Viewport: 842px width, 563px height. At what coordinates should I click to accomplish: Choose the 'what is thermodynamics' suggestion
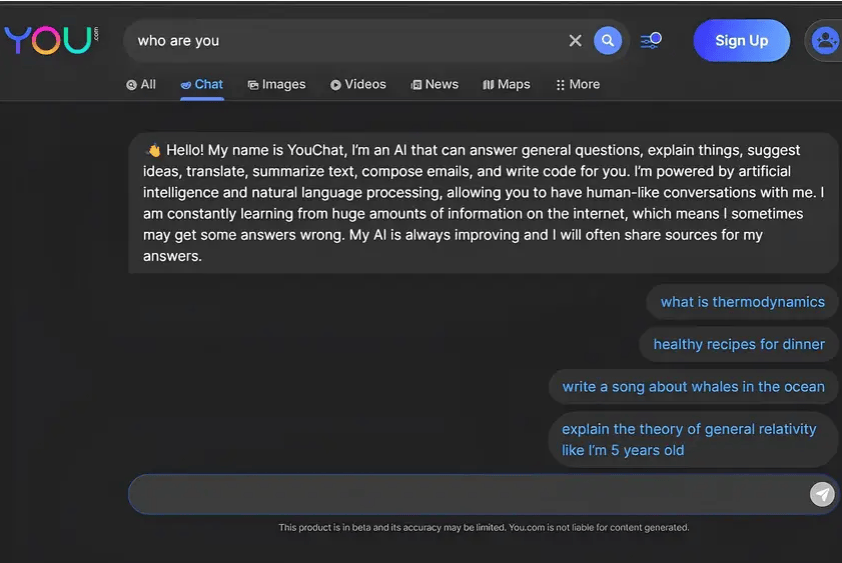742,302
